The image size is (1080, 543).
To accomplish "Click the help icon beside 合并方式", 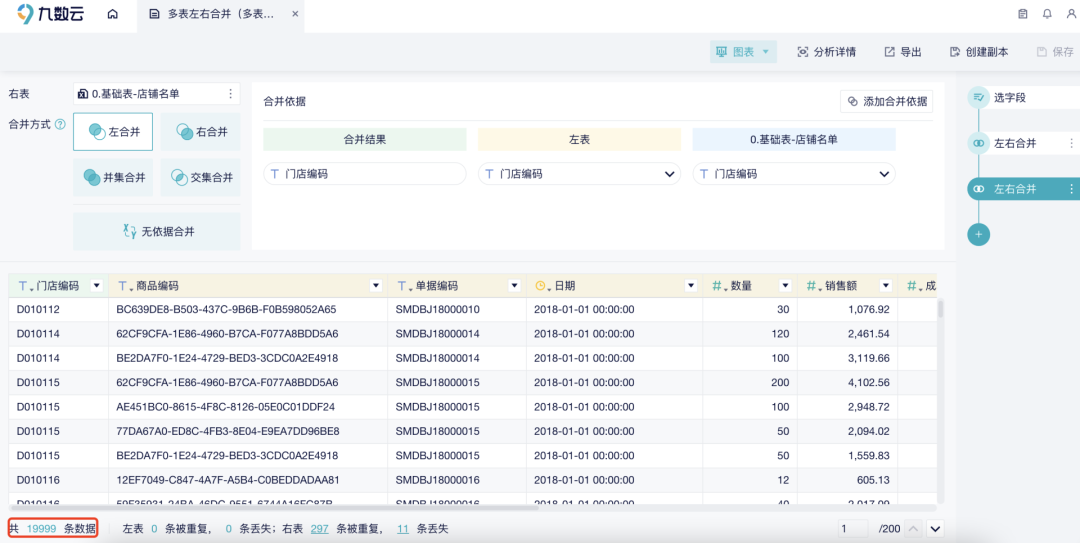I will tap(60, 125).
